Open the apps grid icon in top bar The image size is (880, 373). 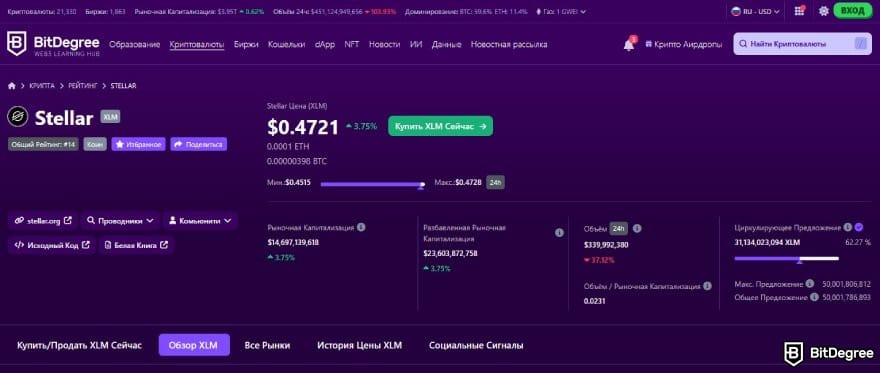coord(799,11)
